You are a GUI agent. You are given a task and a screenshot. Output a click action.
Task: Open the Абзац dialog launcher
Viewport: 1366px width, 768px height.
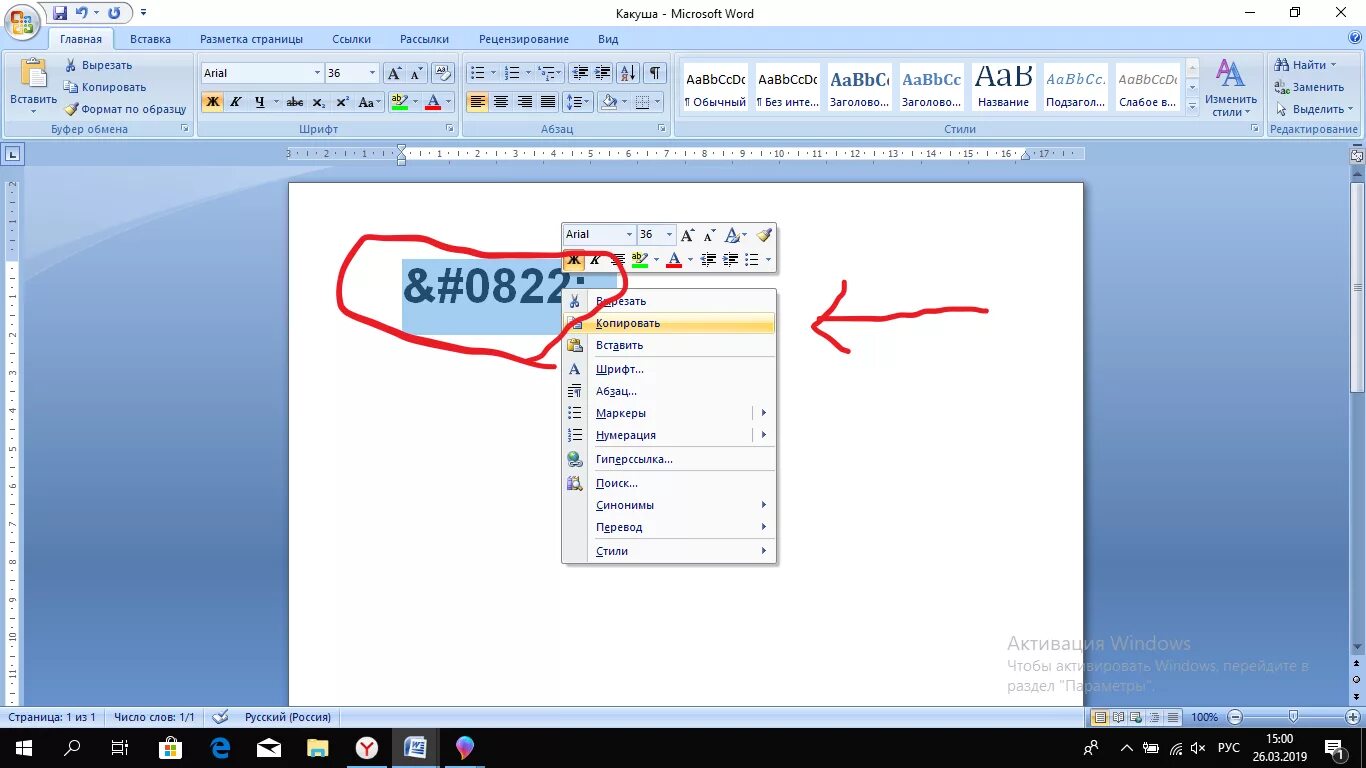[x=662, y=129]
